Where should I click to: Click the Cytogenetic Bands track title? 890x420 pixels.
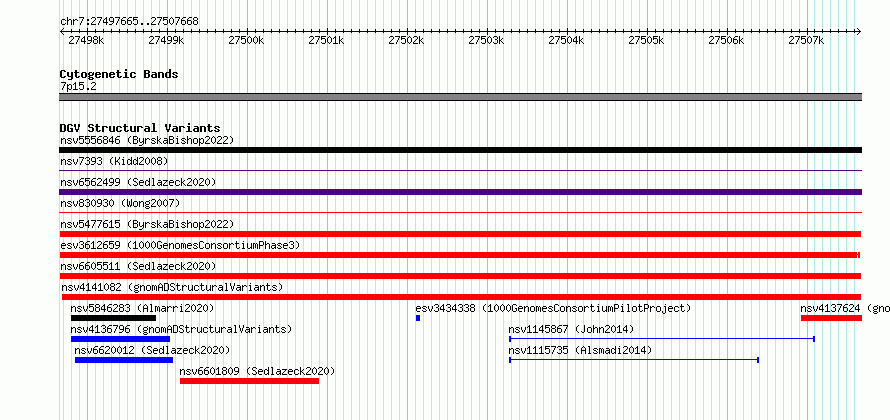point(119,74)
